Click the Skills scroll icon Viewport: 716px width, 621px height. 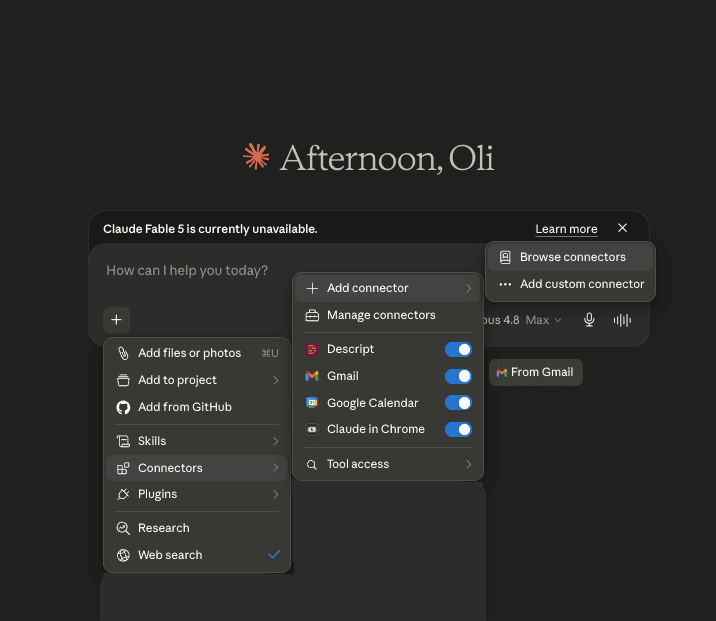pos(123,441)
